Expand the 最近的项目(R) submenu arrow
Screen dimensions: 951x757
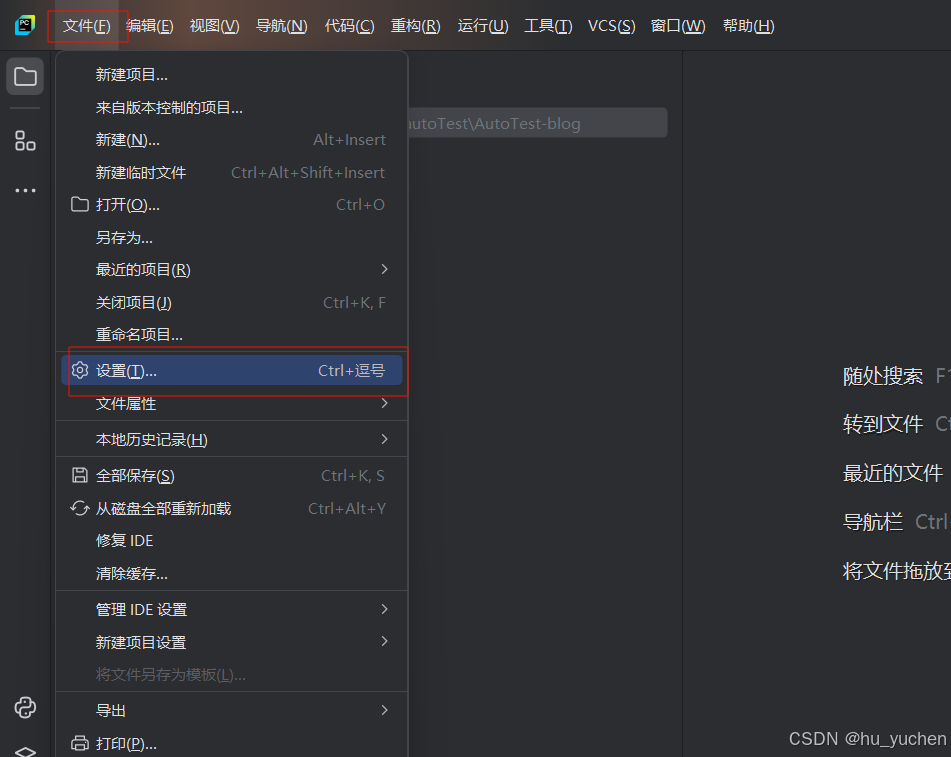(x=385, y=269)
